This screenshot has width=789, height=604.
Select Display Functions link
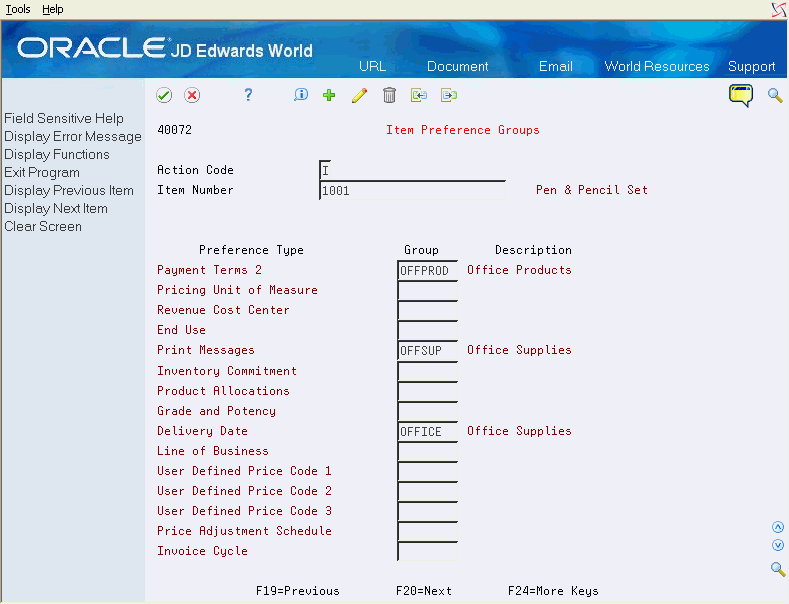point(57,155)
